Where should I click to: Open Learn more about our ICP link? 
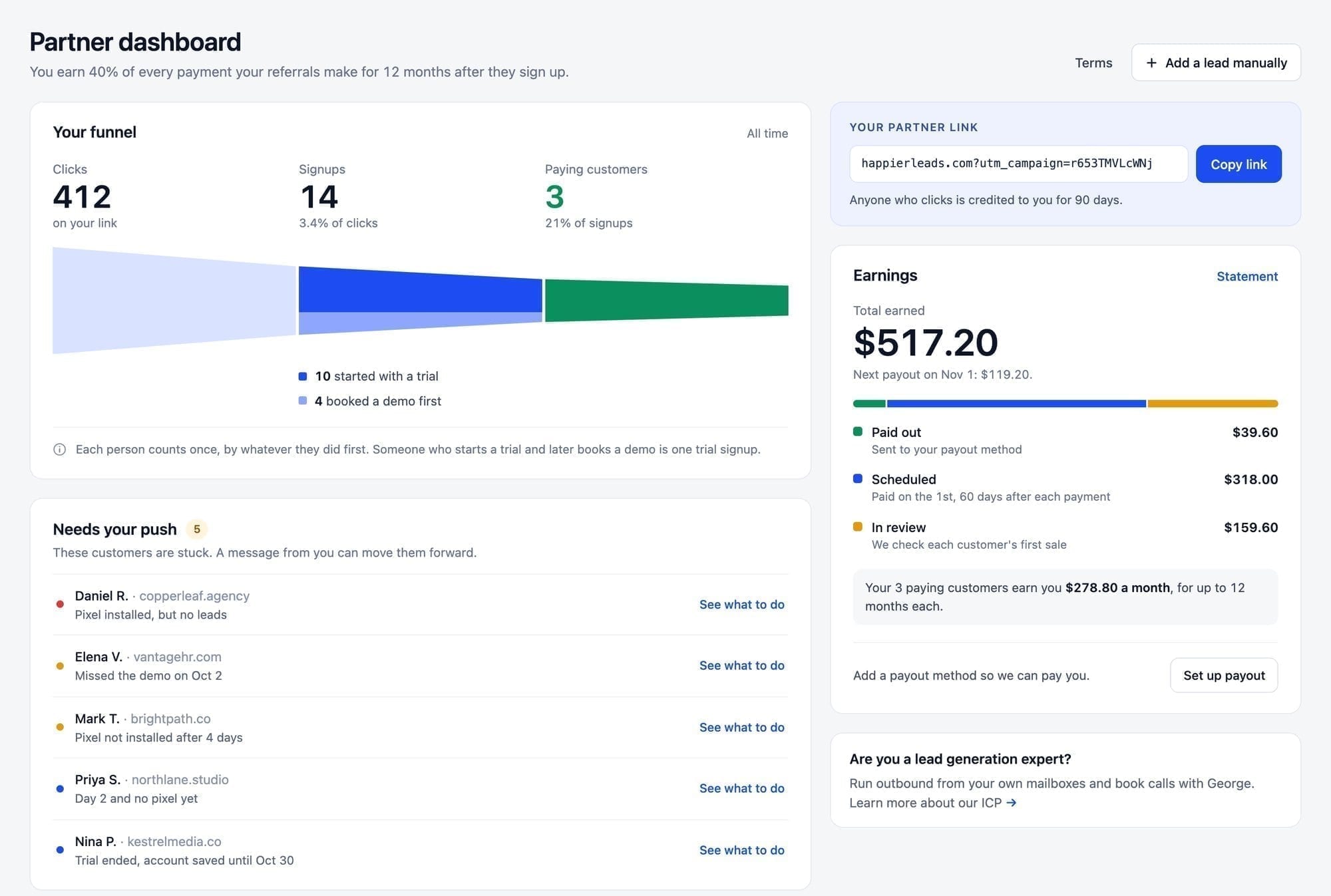(x=932, y=803)
